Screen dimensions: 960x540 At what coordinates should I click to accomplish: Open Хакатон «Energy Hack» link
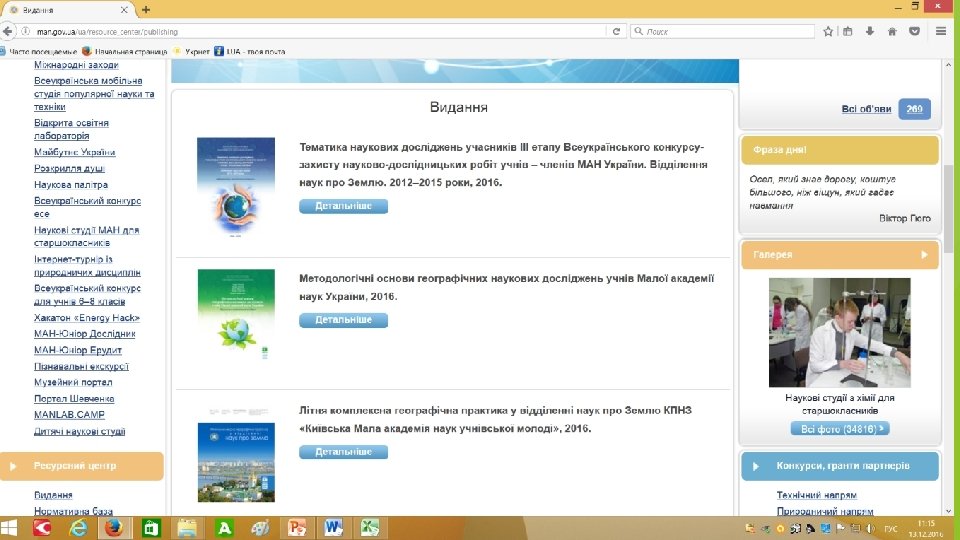(x=86, y=317)
